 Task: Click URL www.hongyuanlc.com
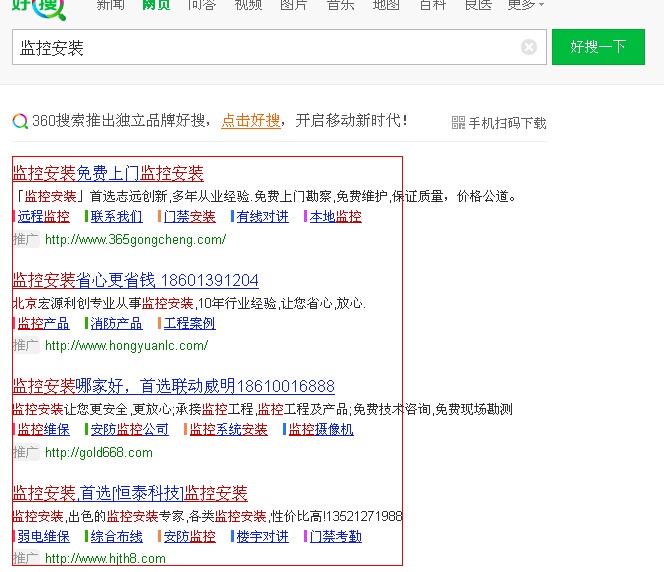tap(126, 346)
